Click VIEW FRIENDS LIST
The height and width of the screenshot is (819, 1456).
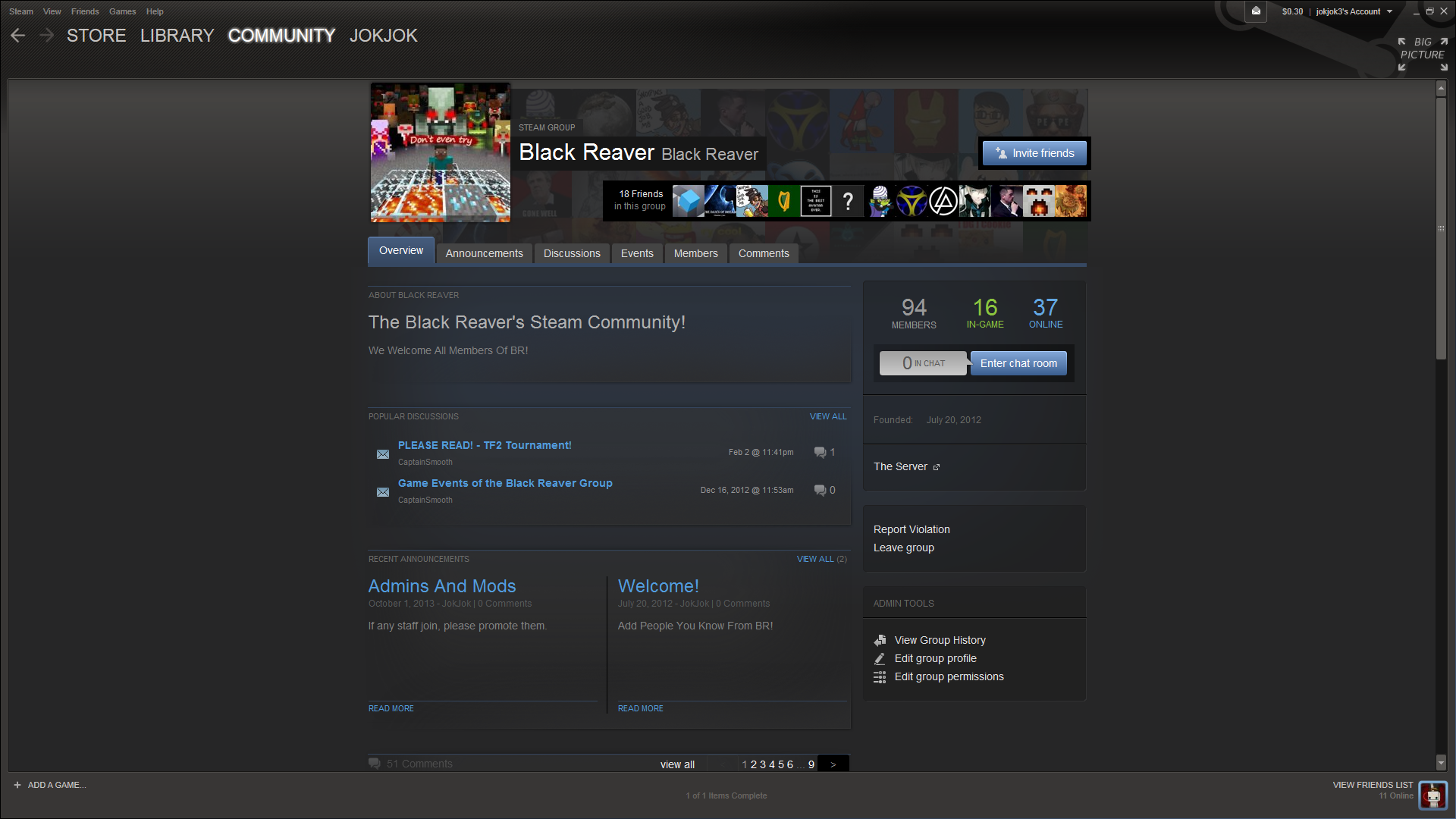pos(1373,785)
